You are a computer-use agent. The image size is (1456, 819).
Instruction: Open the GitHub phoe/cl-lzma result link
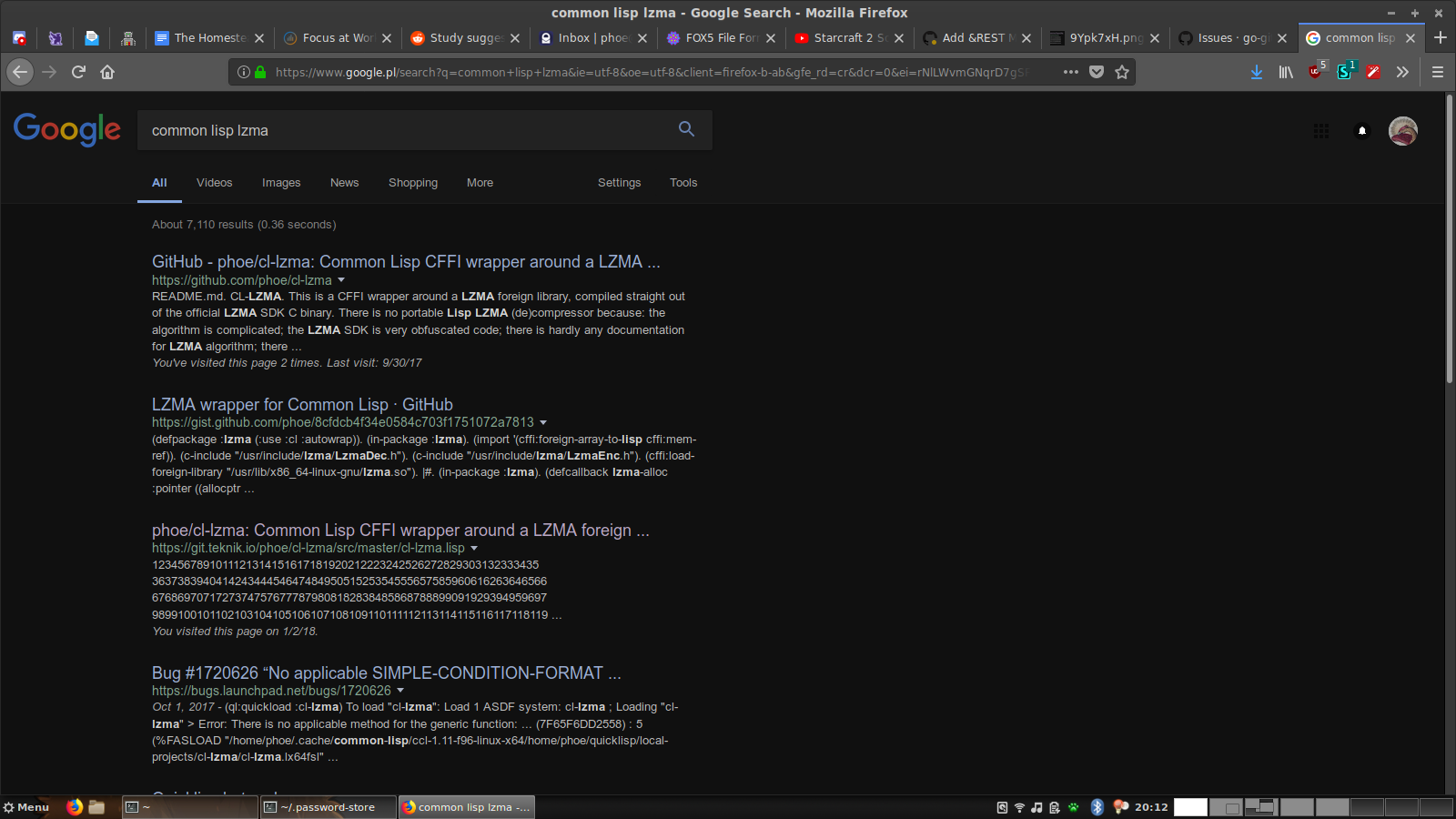[x=406, y=262]
